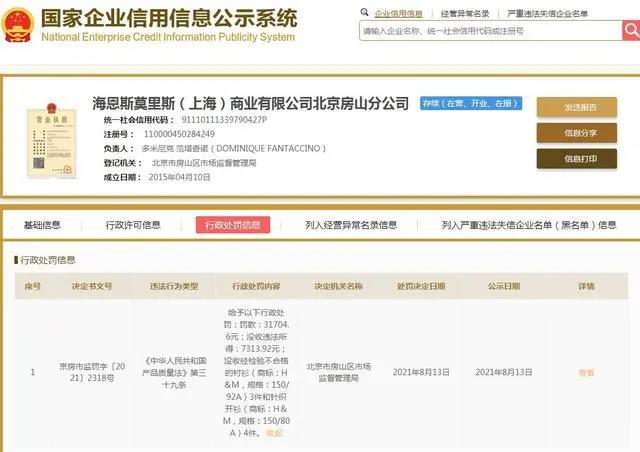Image resolution: width=640 pixels, height=452 pixels.
Task: Click the national emblem logo
Action: [17, 24]
